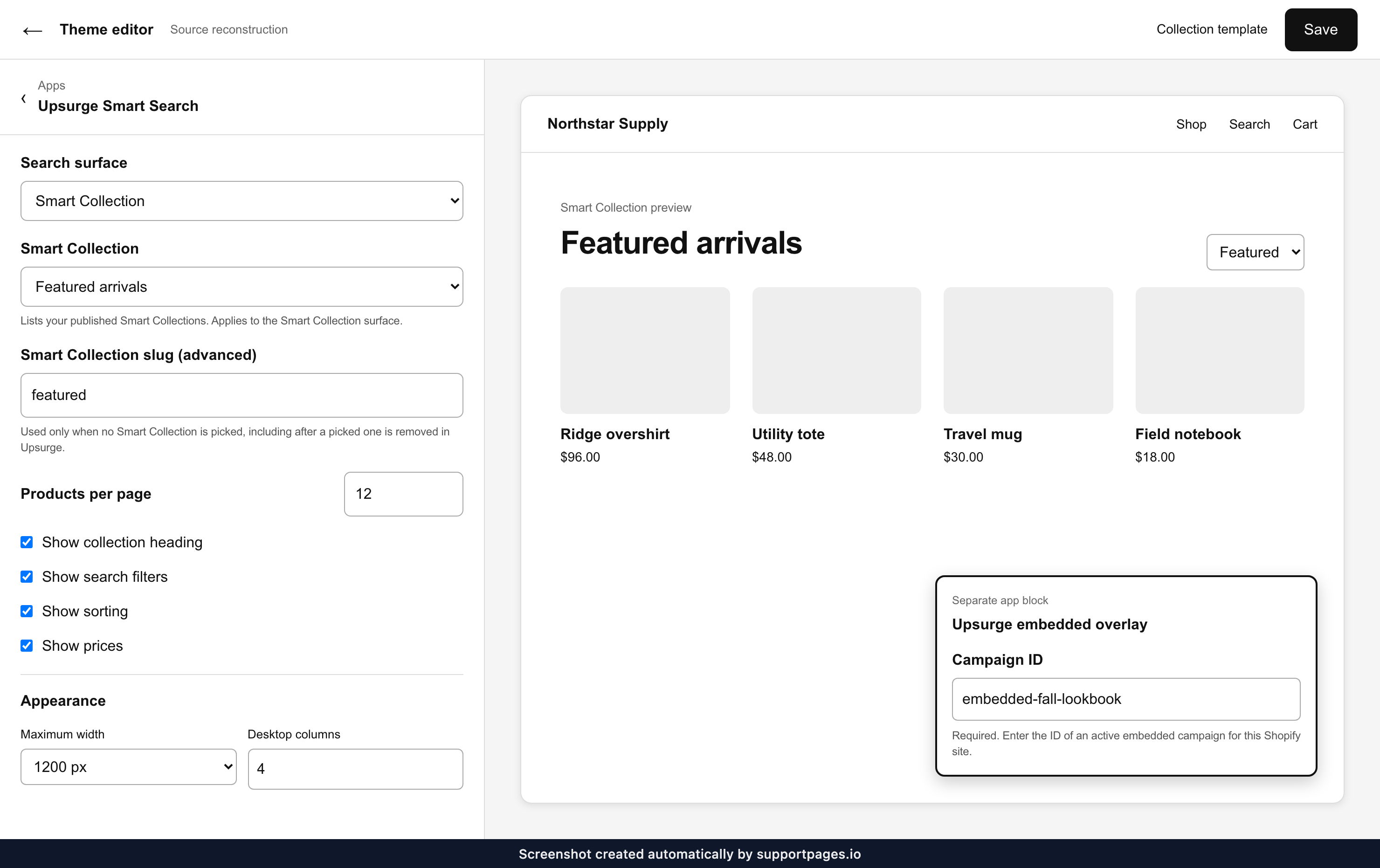Viewport: 1380px width, 868px height.
Task: Select the Travel mug product image
Action: point(1028,351)
